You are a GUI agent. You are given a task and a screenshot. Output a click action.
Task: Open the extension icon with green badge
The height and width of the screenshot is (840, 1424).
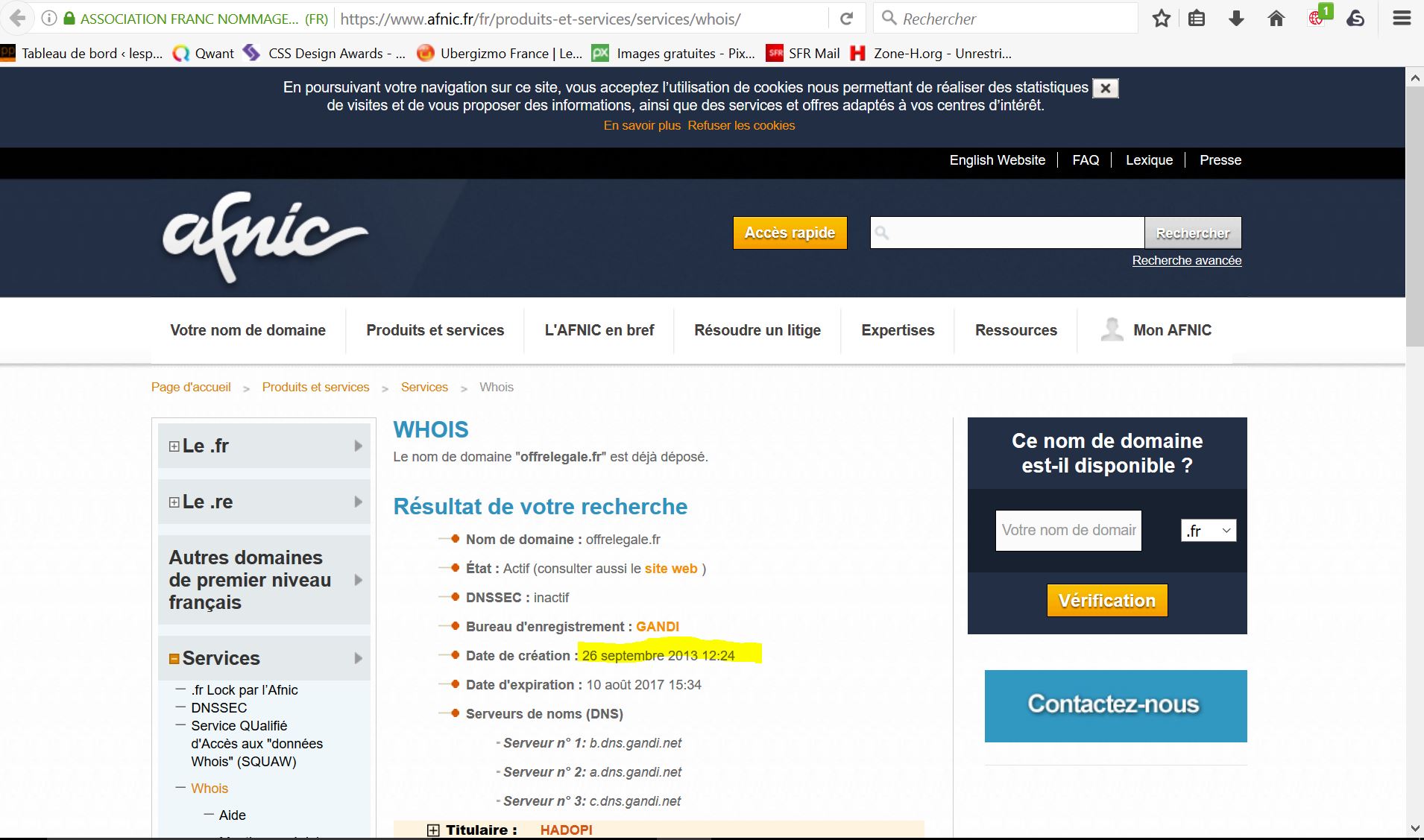pos(1319,16)
